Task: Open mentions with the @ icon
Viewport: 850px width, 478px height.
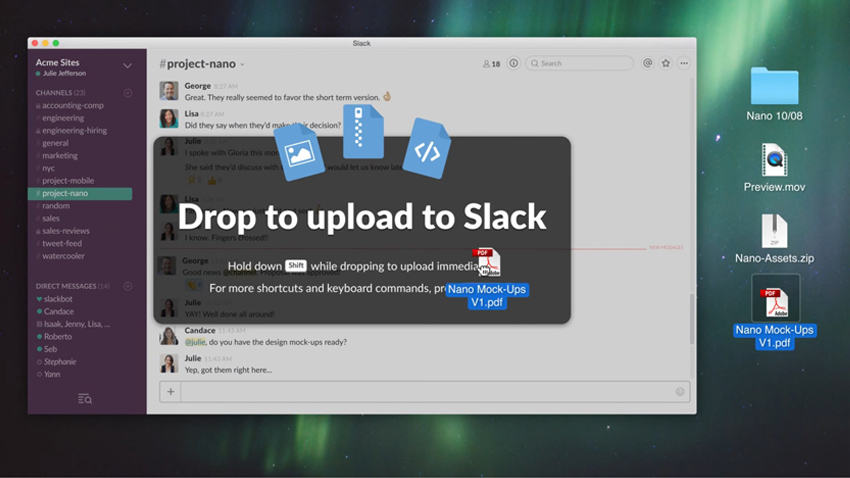Action: [647, 63]
